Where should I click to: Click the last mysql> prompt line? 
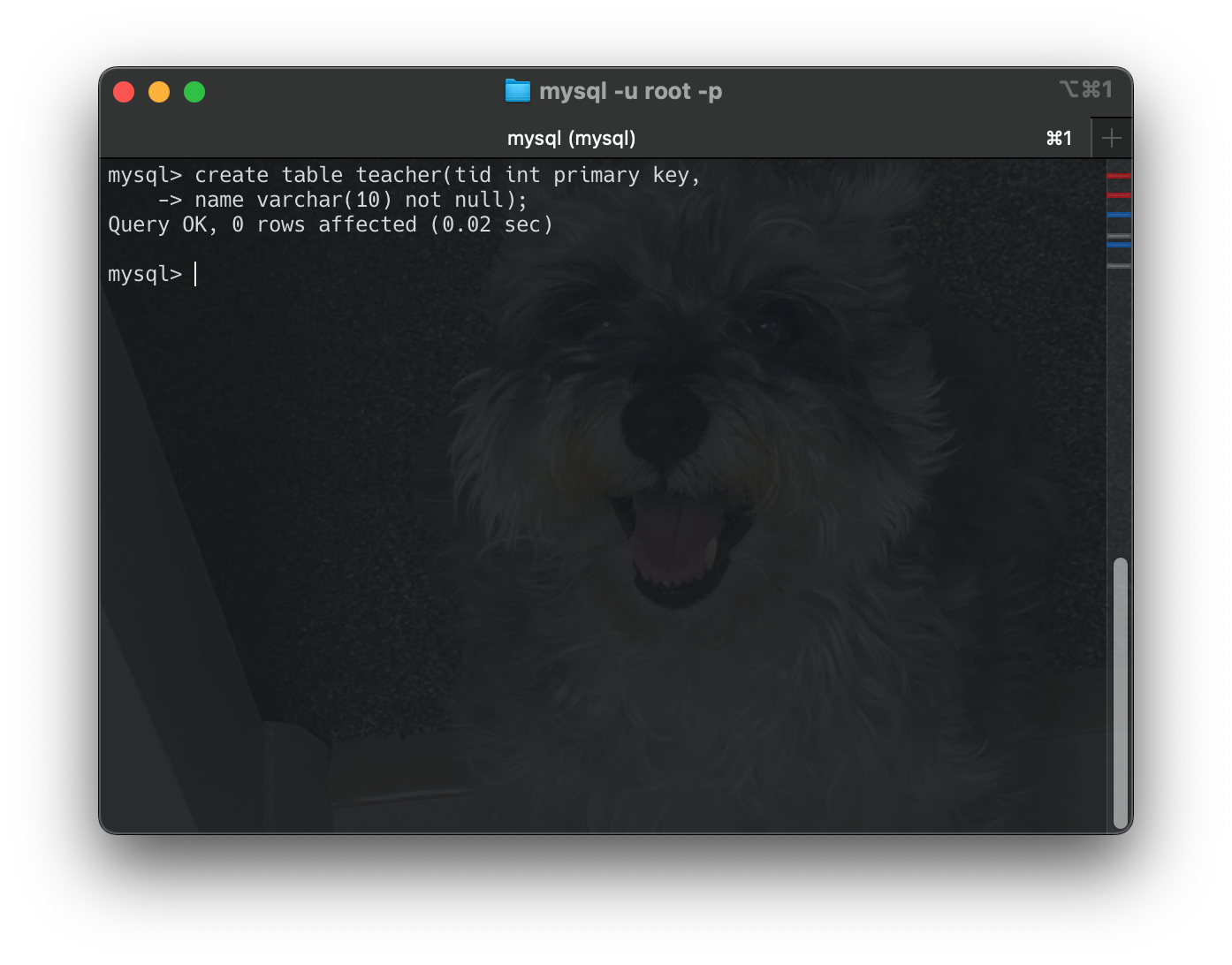[x=145, y=274]
